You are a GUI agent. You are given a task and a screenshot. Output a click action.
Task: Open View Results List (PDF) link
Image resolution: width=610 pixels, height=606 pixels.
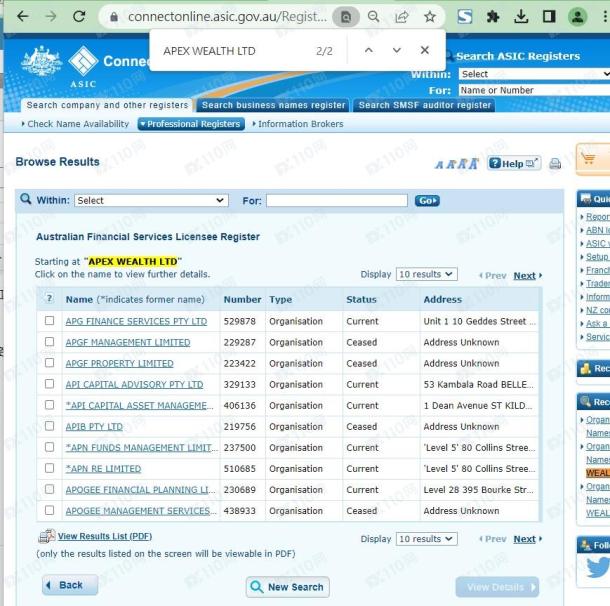point(105,536)
